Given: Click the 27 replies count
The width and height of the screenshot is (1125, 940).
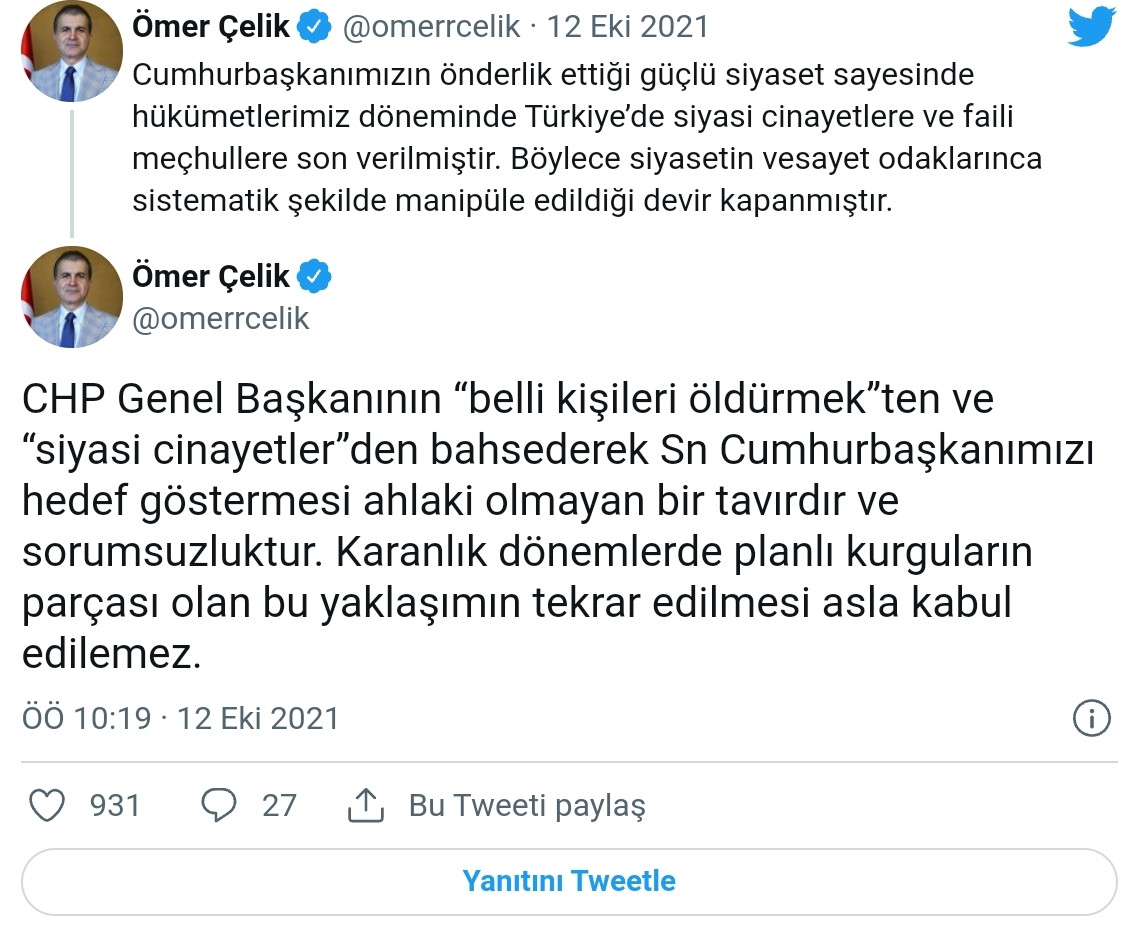Looking at the screenshot, I should tap(281, 804).
